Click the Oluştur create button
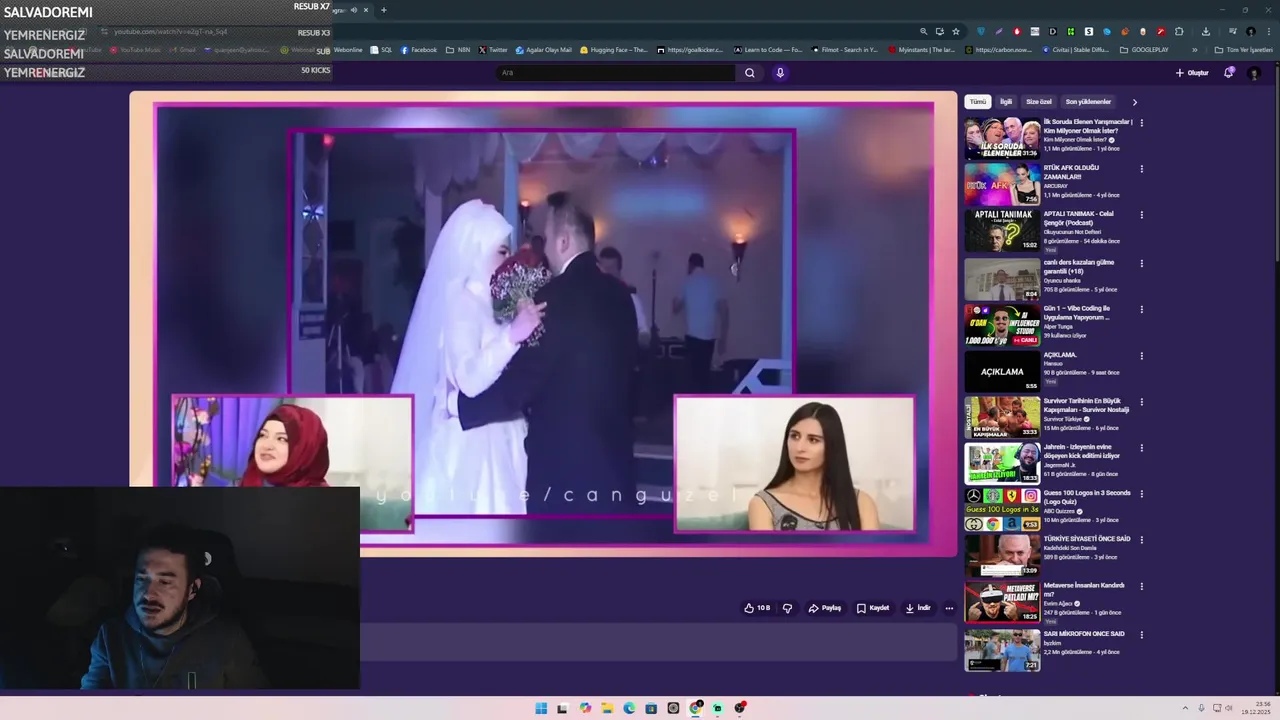 tap(1192, 73)
